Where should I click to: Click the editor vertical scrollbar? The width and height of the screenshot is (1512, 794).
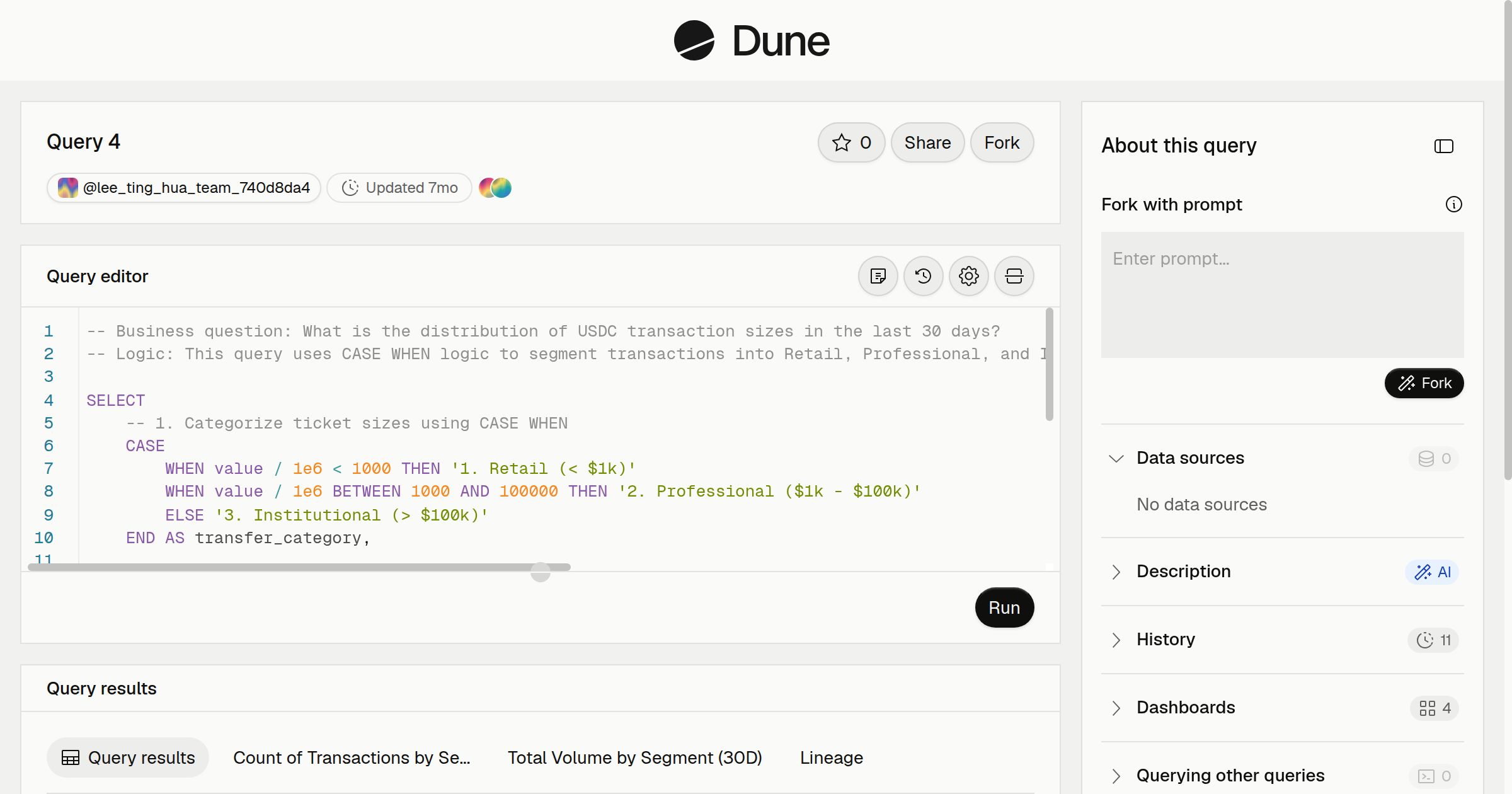pos(1049,364)
